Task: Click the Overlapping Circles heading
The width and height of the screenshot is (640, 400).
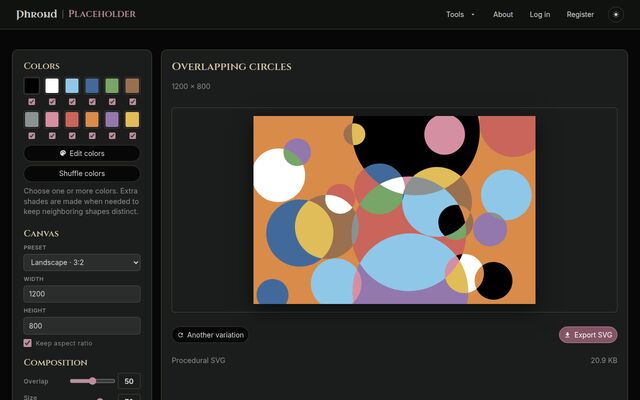Action: click(231, 67)
